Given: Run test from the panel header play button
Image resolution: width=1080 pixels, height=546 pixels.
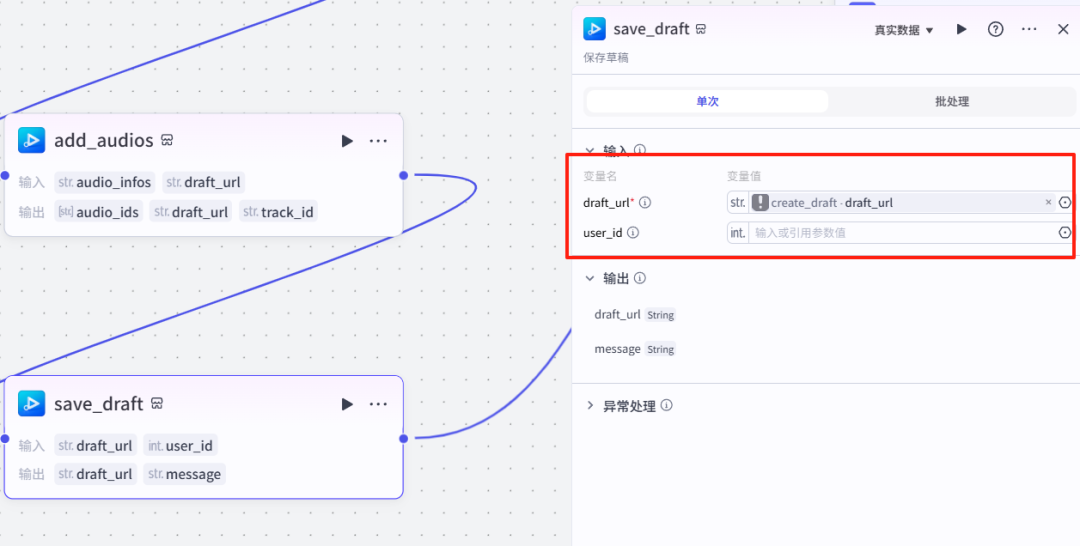Looking at the screenshot, I should [962, 30].
